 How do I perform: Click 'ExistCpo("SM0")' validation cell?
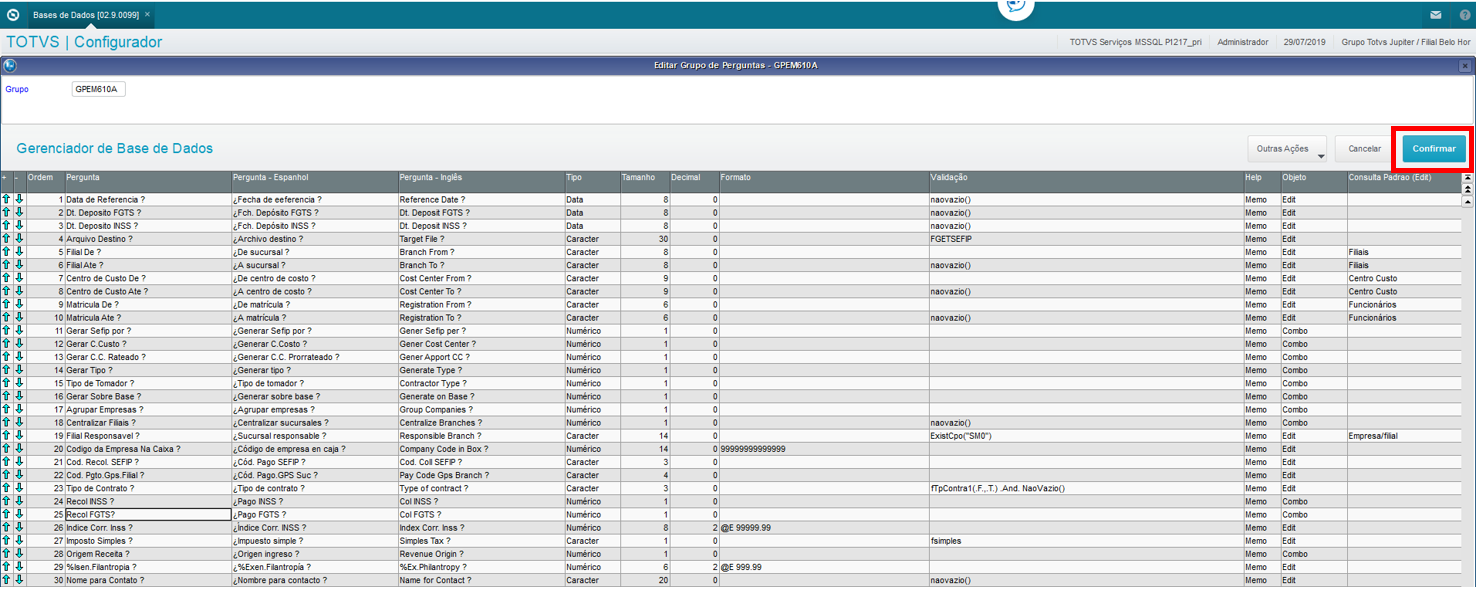[x=1085, y=436]
